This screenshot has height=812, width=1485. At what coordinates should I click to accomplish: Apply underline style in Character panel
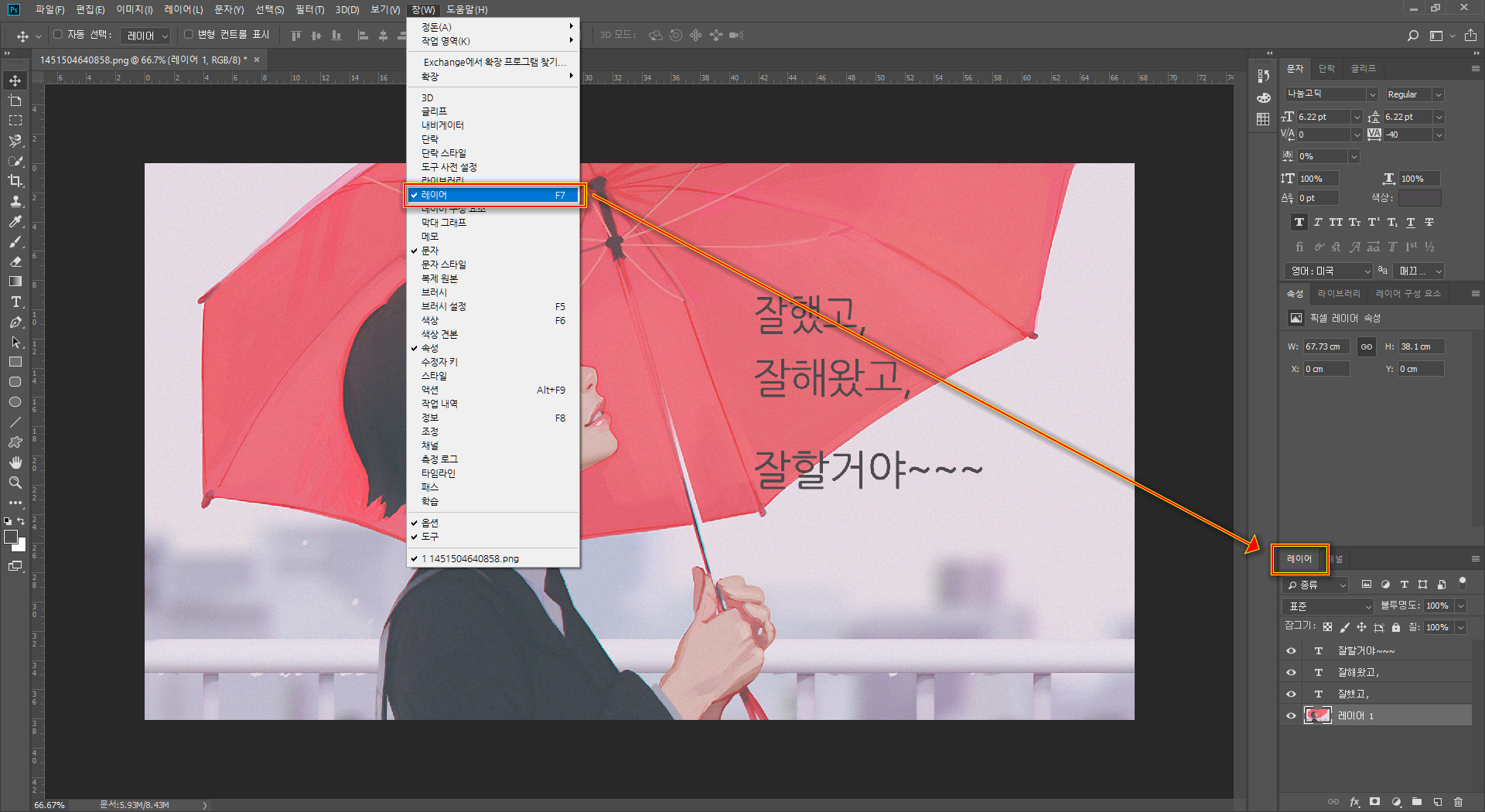pos(1411,222)
